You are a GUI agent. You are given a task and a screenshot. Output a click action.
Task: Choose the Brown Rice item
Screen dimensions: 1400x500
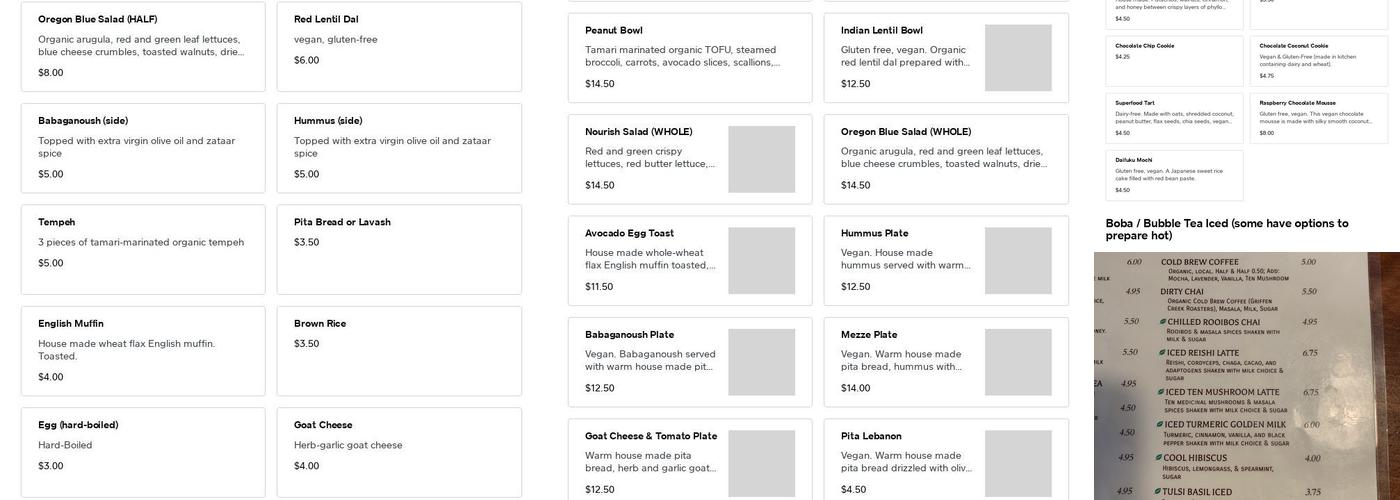(x=399, y=350)
